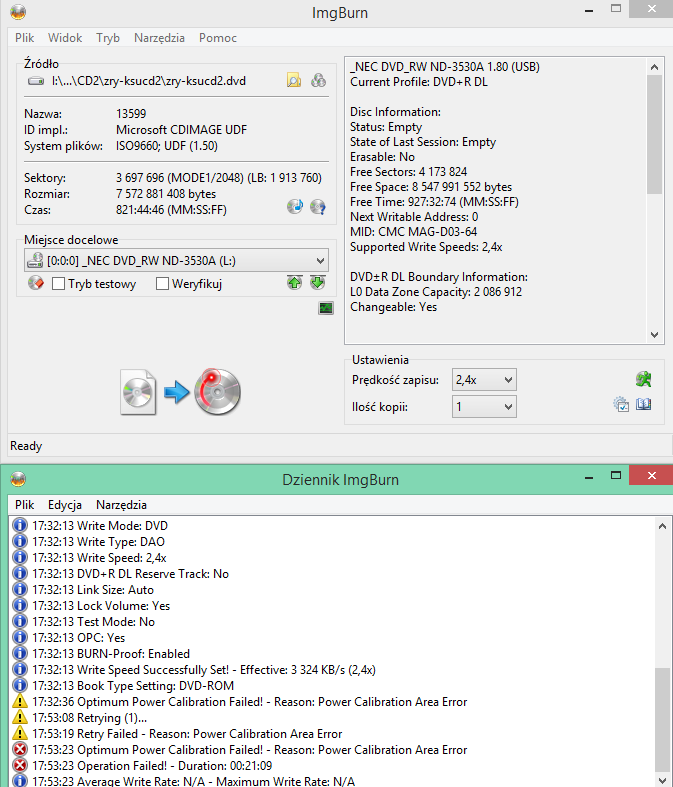
Task: Open the Pomoc menu
Action: pyautogui.click(x=218, y=38)
